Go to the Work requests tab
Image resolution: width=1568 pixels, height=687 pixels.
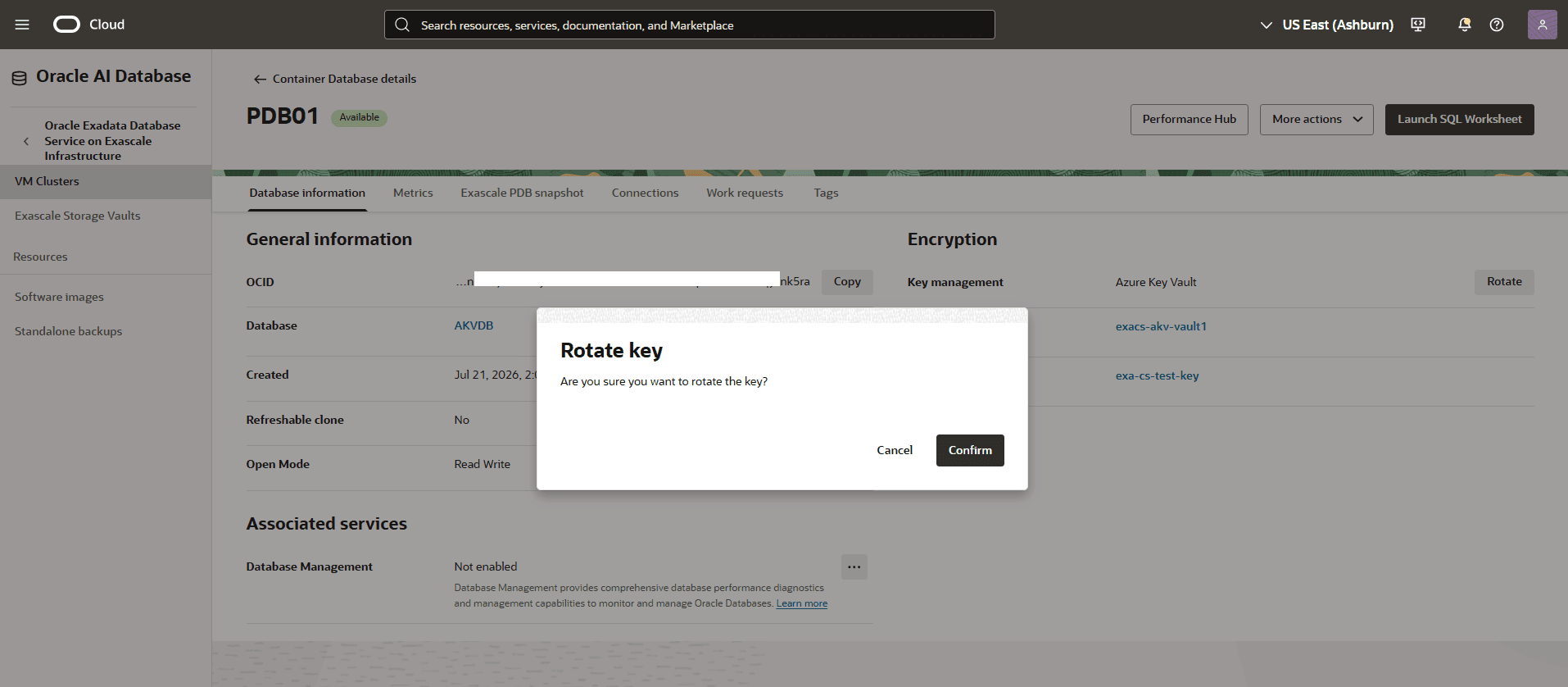(745, 193)
